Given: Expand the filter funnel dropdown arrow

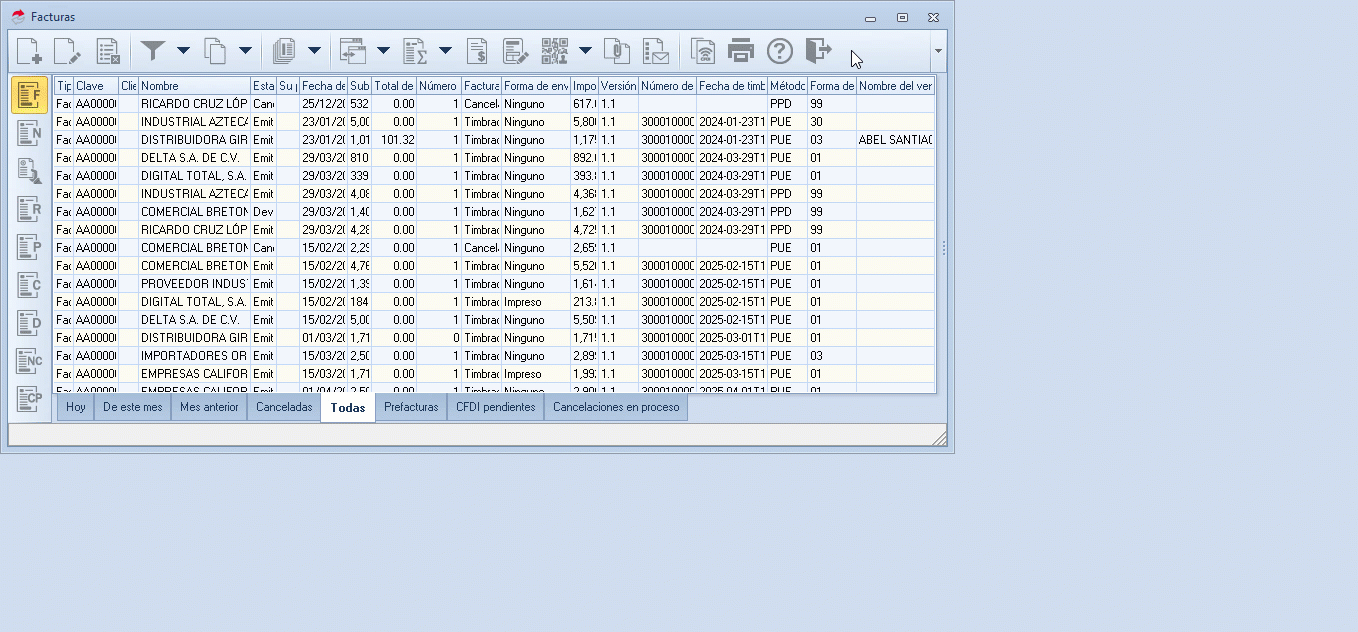Looking at the screenshot, I should click(x=183, y=51).
